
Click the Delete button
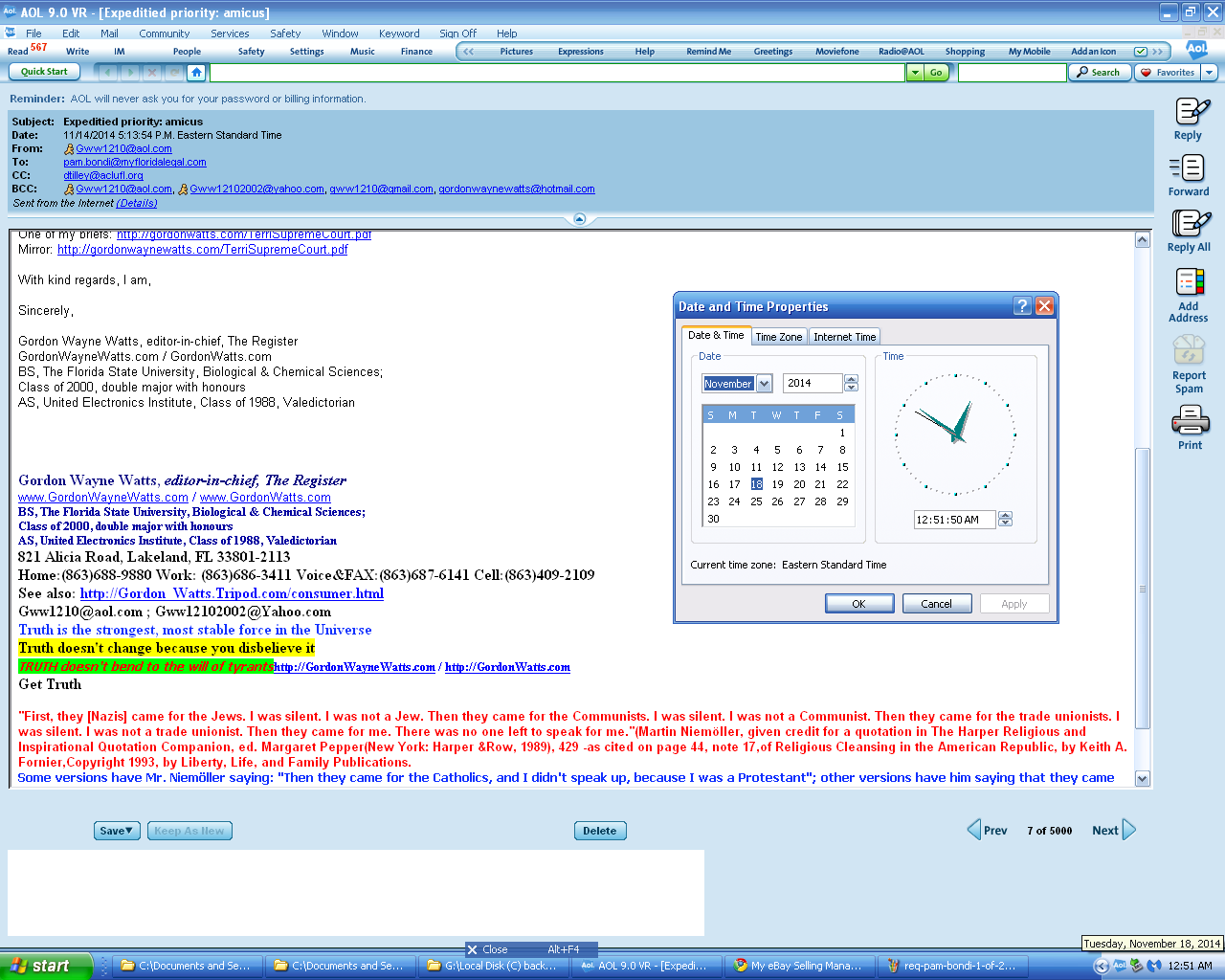(600, 831)
